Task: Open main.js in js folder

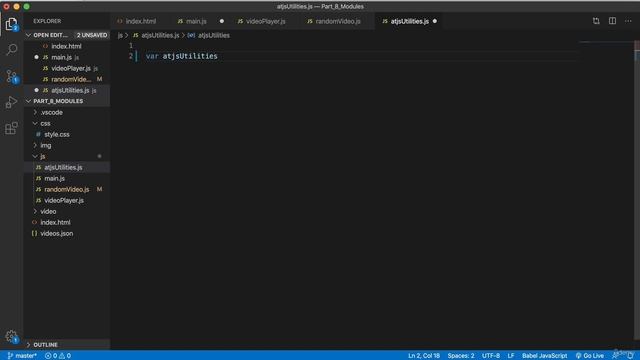Action: [x=54, y=178]
